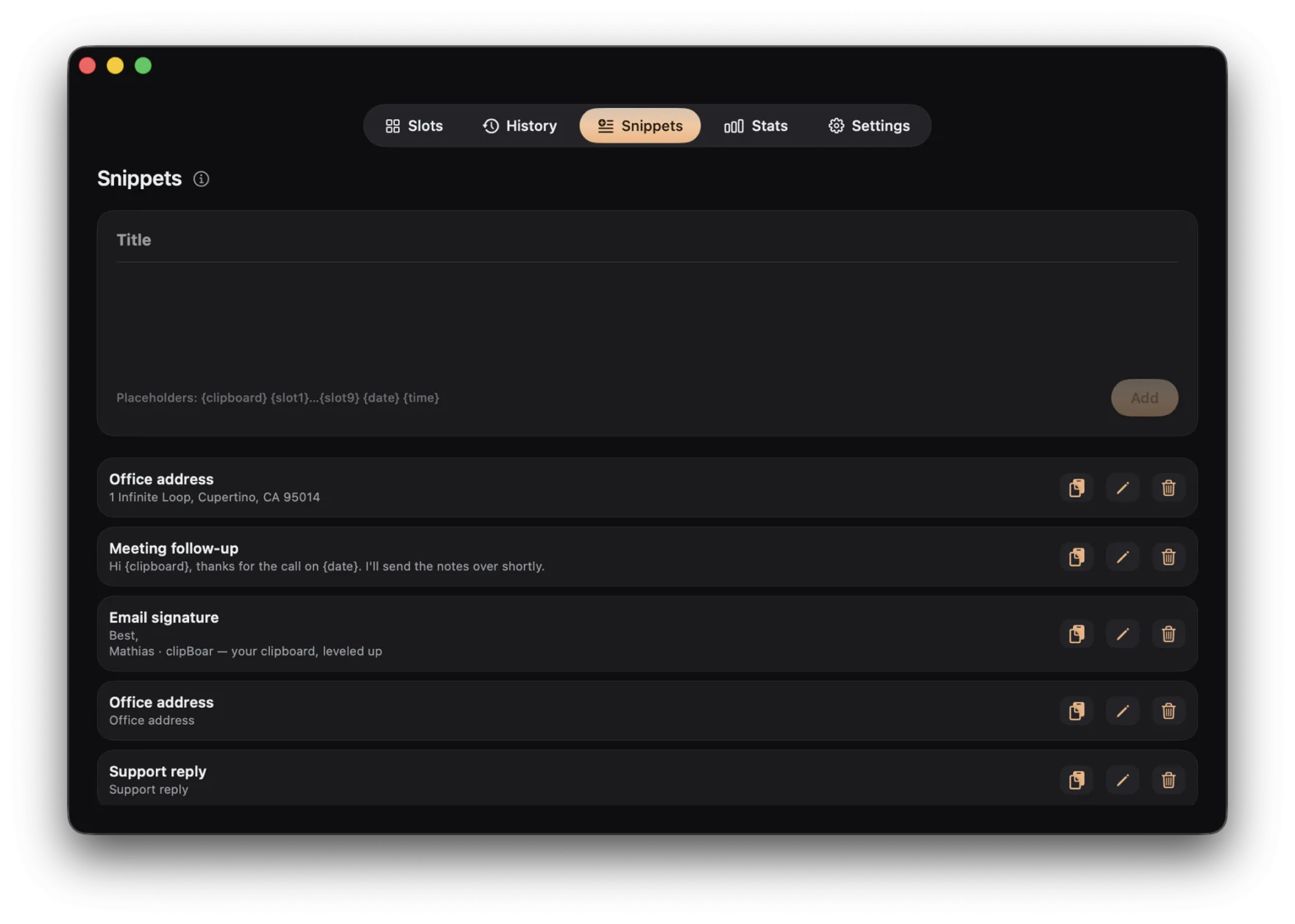Edit the Email signature snippet
The width and height of the screenshot is (1295, 924).
pos(1122,634)
